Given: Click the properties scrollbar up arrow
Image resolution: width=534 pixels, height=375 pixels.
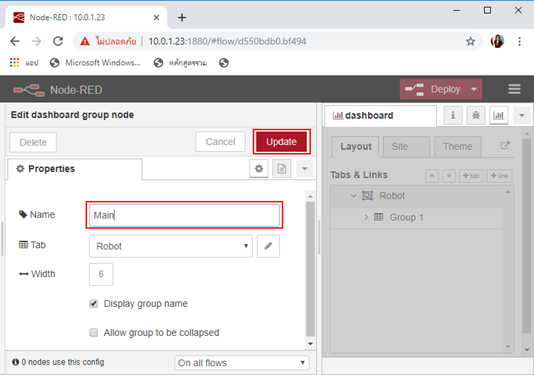Looking at the screenshot, I should coord(310,196).
